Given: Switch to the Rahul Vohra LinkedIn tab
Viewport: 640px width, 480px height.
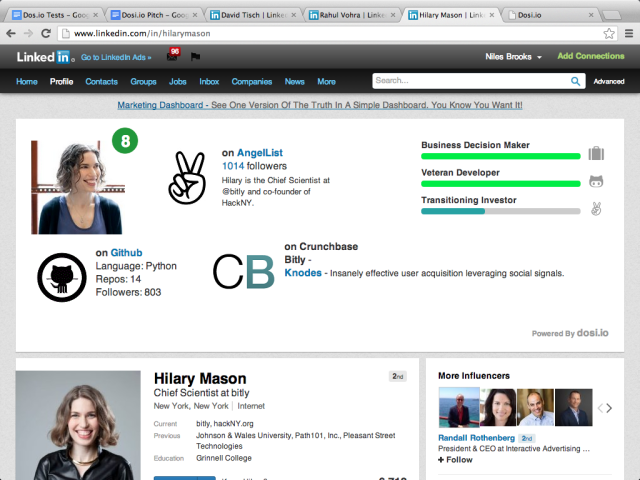Looking at the screenshot, I should click(351, 15).
